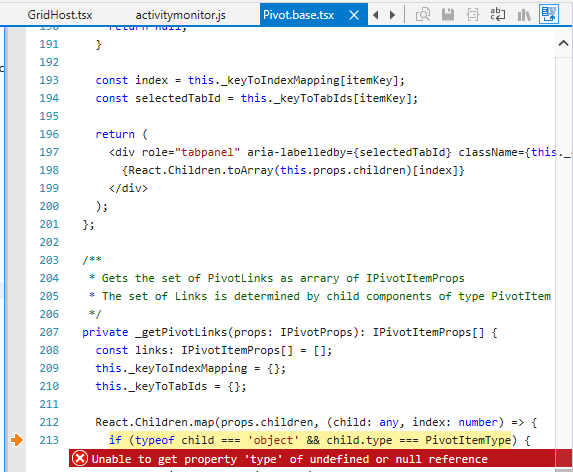This screenshot has width=573, height=472.
Task: Select the Pivot.base.tsx tab
Action: (298, 15)
